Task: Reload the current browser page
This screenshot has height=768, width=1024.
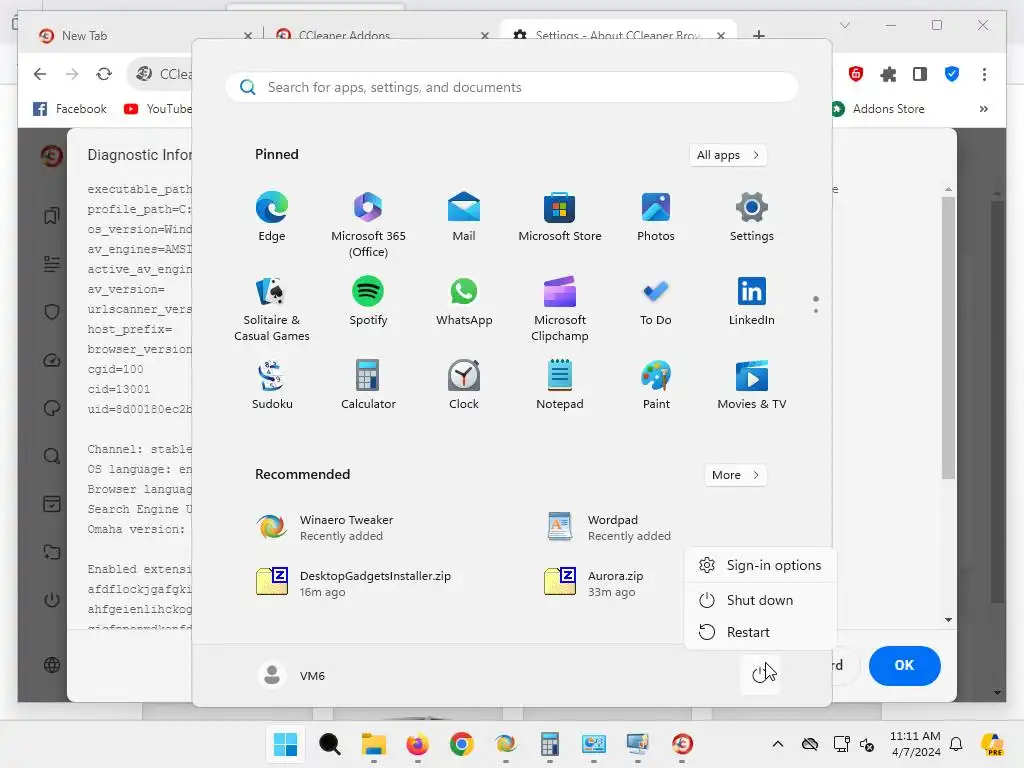Action: tap(104, 74)
